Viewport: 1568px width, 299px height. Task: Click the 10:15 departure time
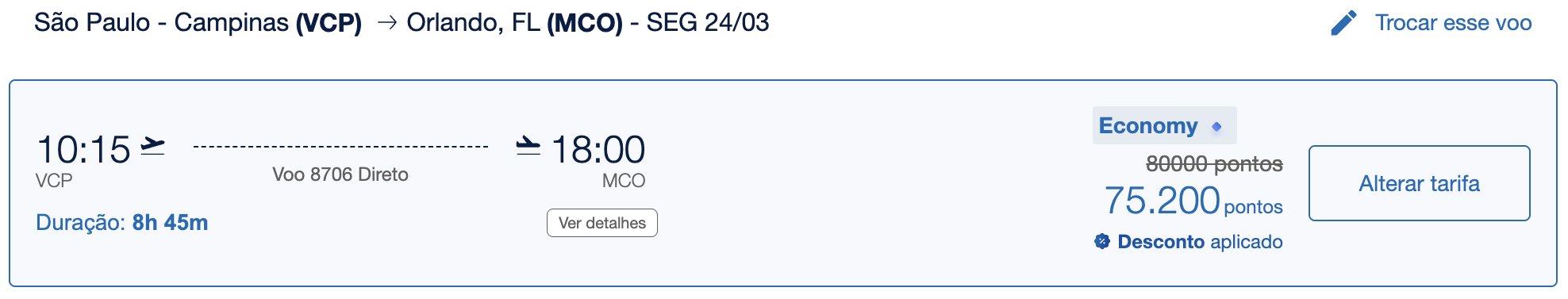click(83, 150)
